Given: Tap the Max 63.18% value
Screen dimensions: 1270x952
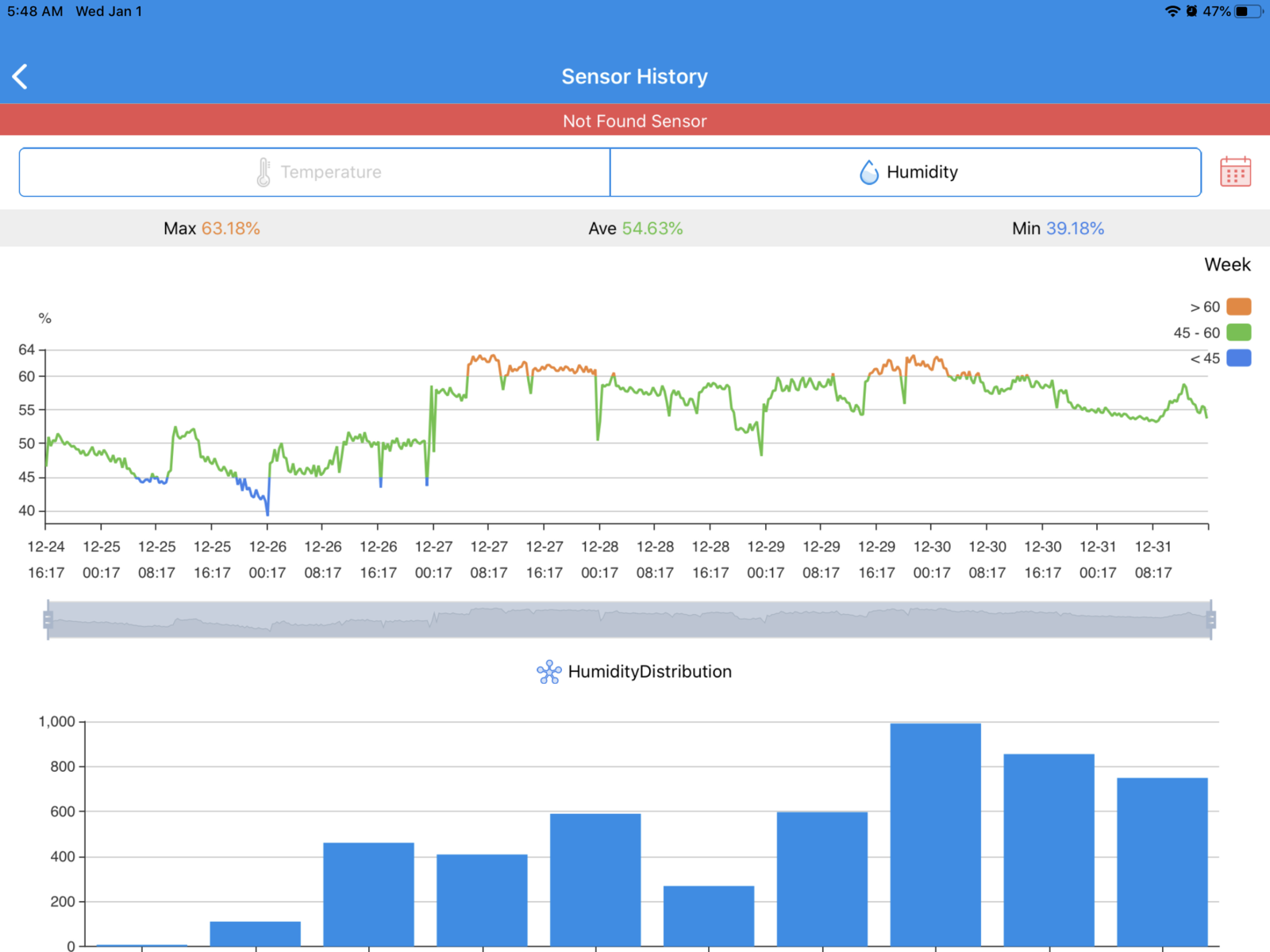Looking at the screenshot, I should (x=212, y=228).
